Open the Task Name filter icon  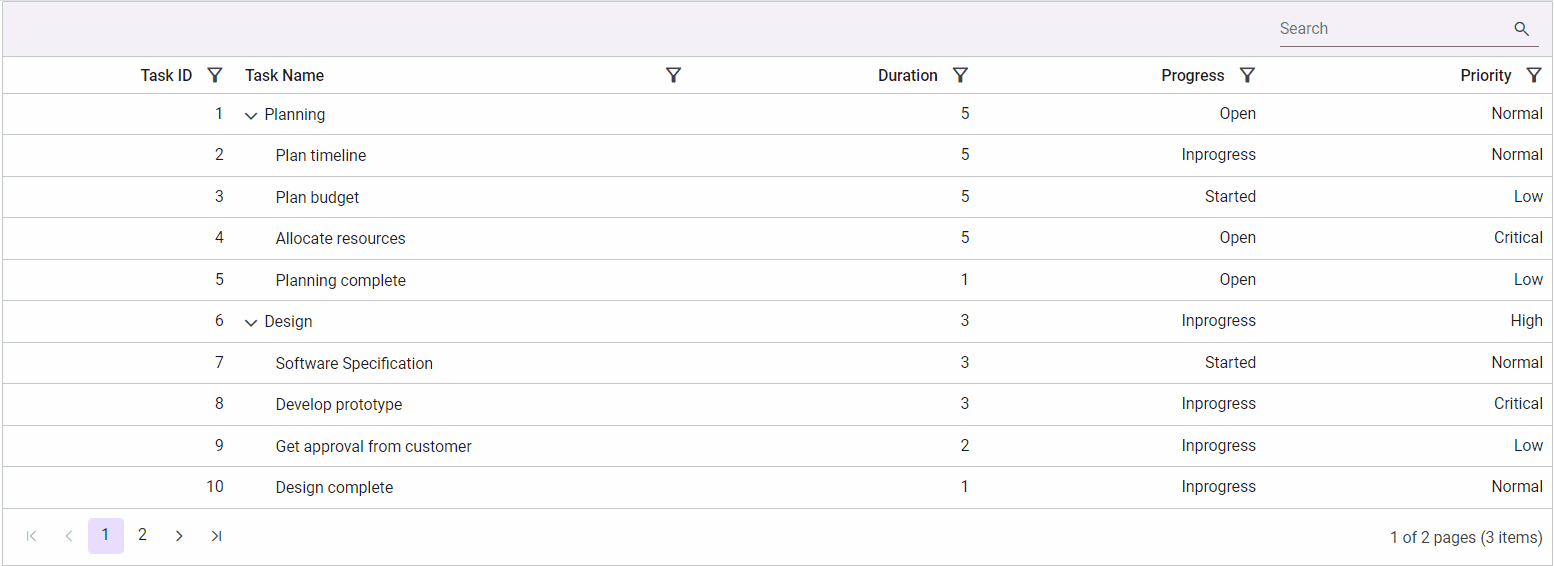(673, 75)
